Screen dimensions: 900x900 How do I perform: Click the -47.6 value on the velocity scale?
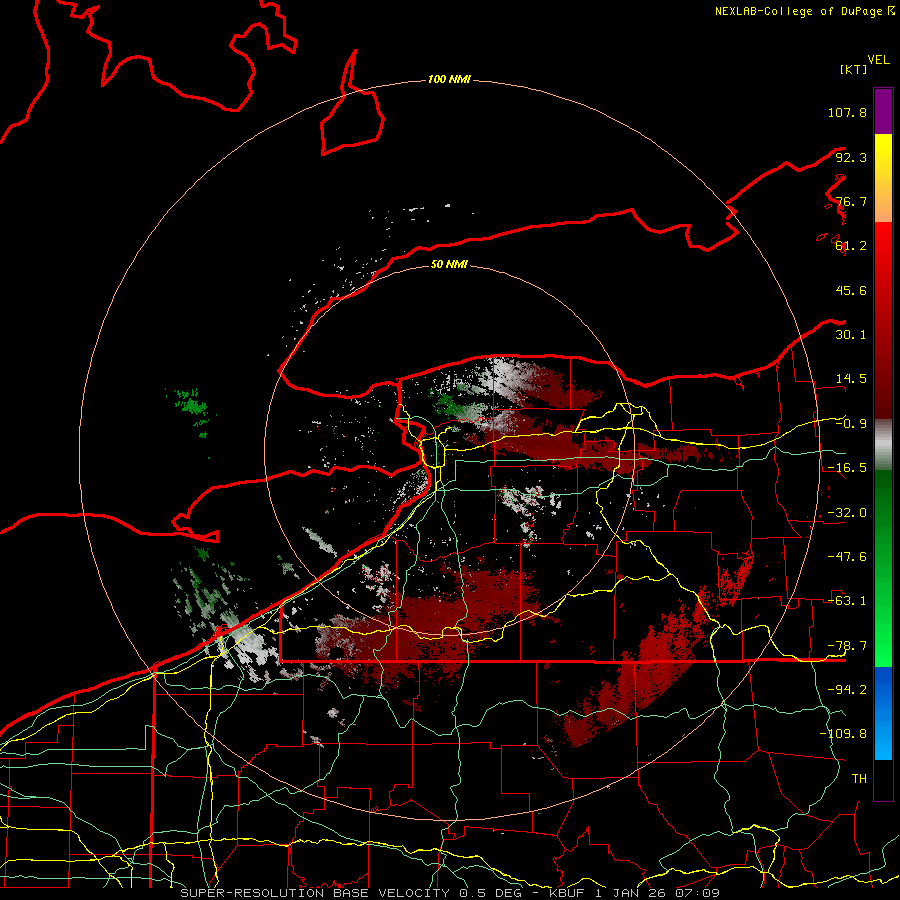(847, 557)
